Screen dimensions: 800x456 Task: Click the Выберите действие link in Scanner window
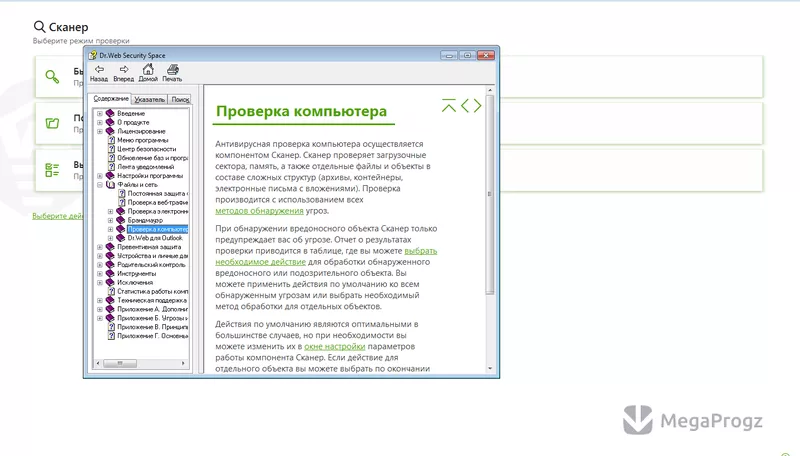[x=58, y=216]
